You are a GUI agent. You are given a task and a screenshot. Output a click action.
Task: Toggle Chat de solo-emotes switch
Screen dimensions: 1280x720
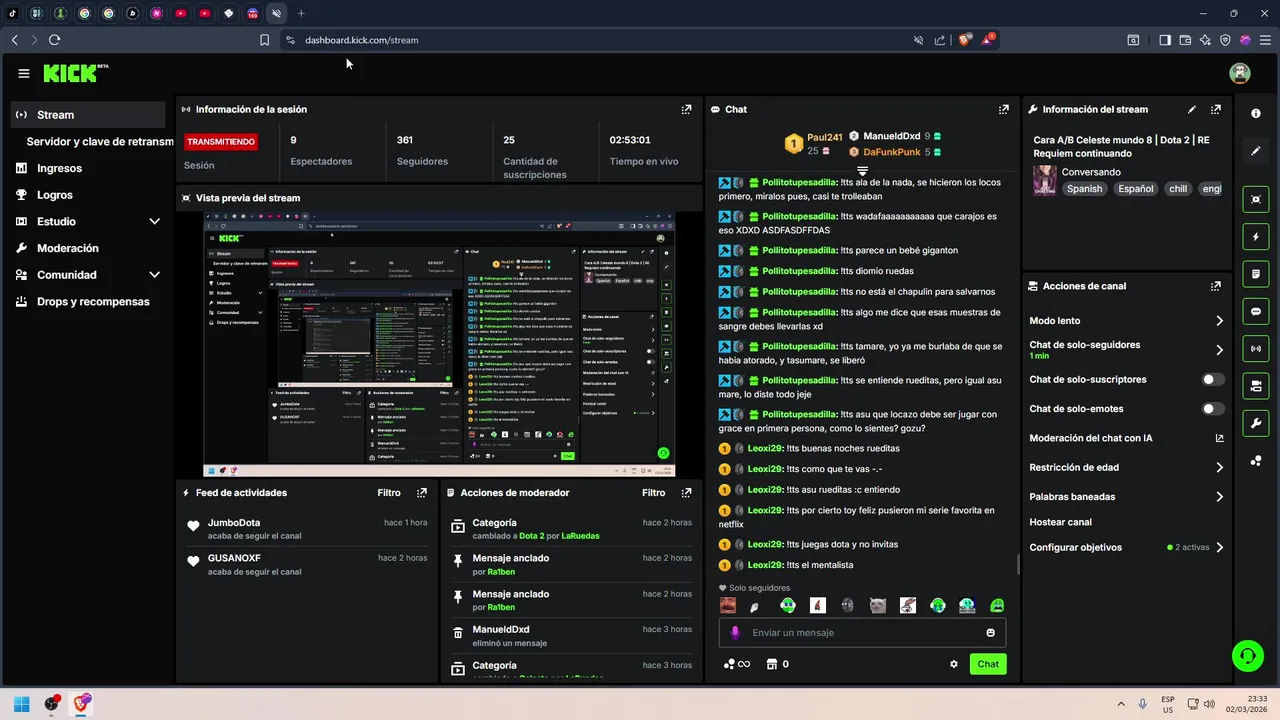tap(1213, 409)
